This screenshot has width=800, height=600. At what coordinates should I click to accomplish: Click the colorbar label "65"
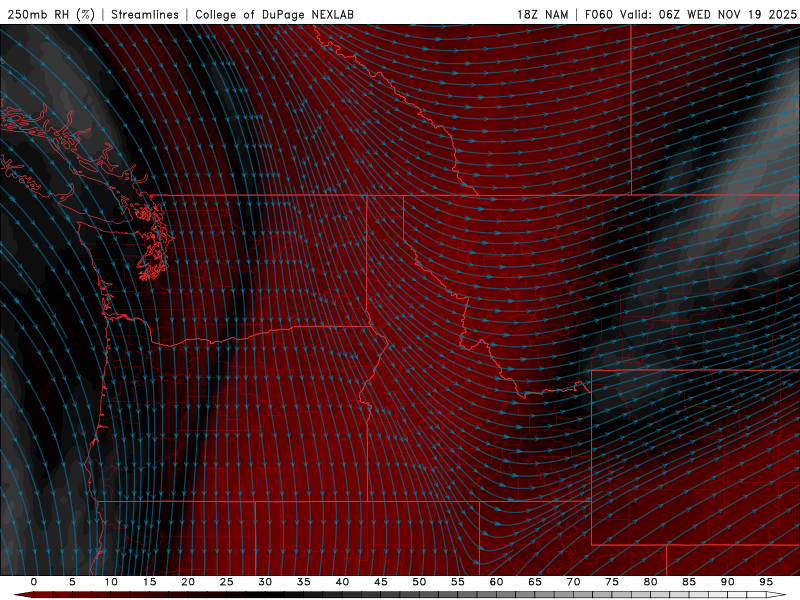coord(535,582)
